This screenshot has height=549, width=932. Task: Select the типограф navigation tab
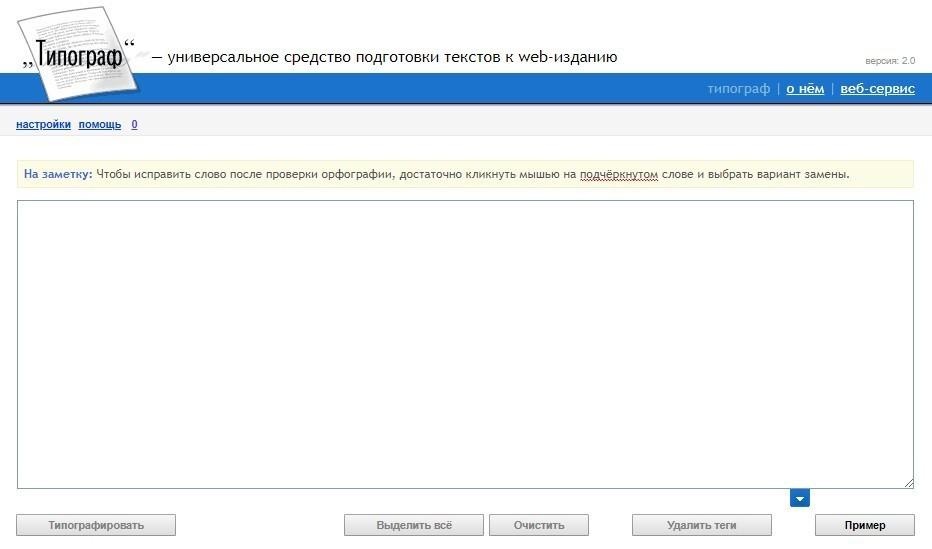738,88
